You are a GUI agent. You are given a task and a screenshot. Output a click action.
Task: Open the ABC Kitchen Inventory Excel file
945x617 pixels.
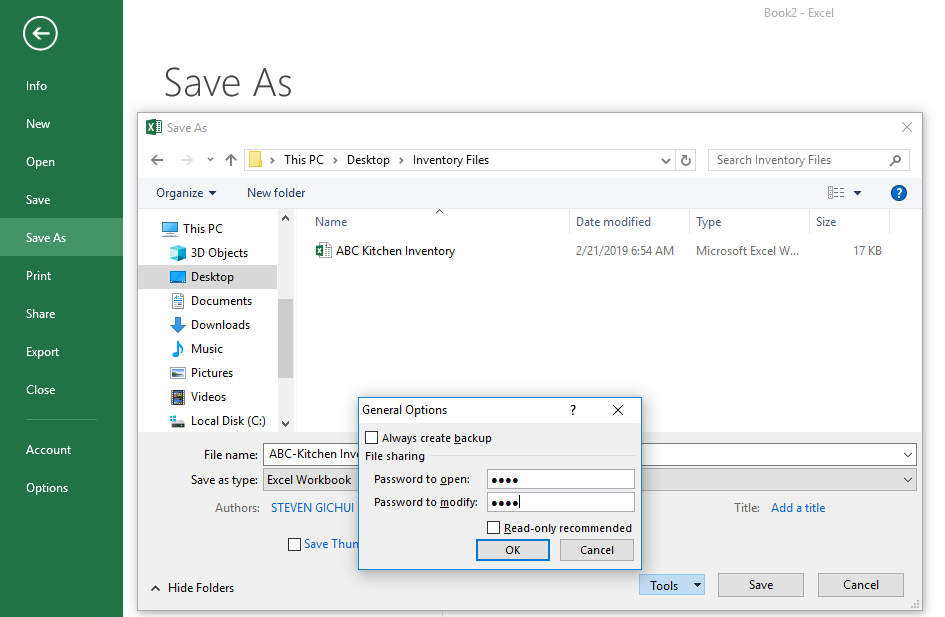(x=395, y=251)
